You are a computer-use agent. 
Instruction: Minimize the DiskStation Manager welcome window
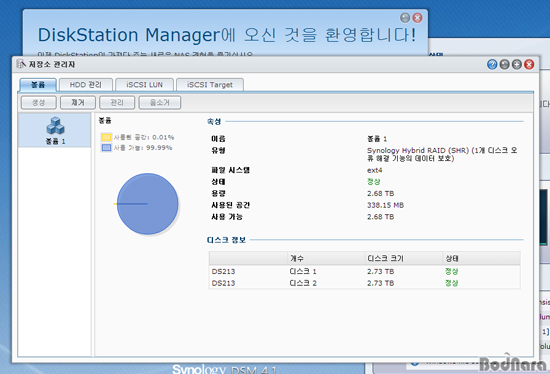[x=405, y=18]
